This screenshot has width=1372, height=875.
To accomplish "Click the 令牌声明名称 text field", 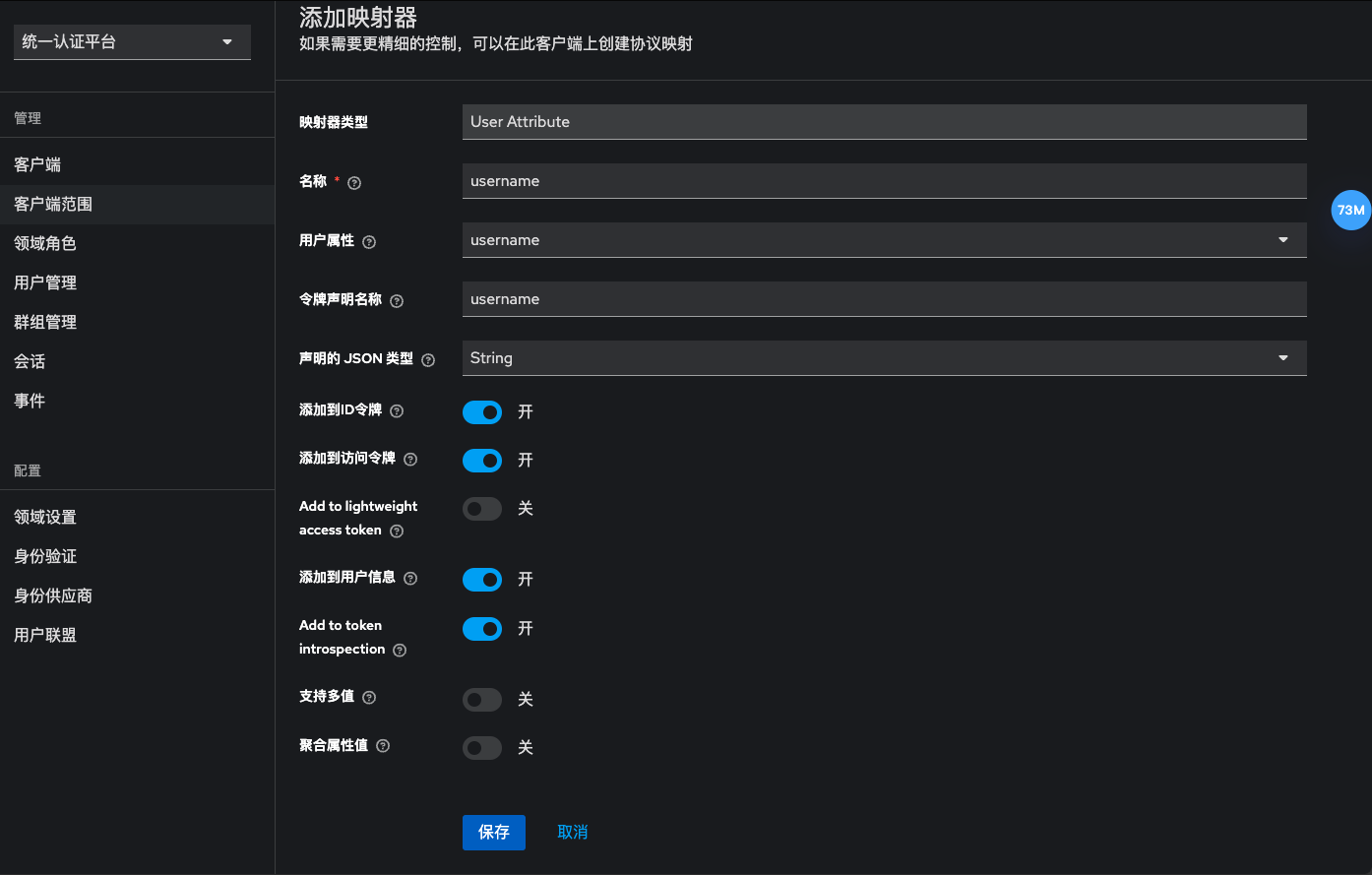I will [884, 299].
